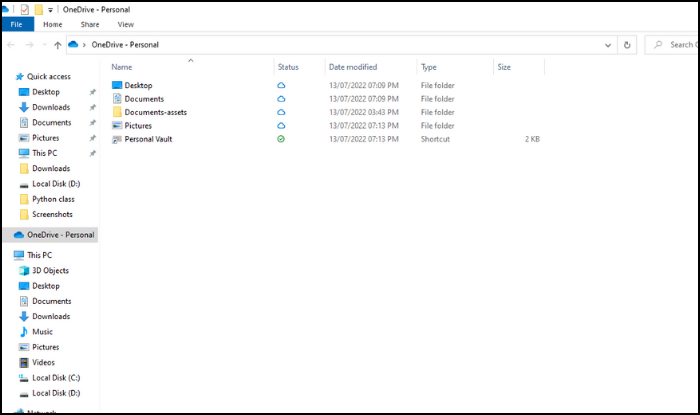Collapse the Quick access tree node
The width and height of the screenshot is (700, 415).
click(x=8, y=76)
